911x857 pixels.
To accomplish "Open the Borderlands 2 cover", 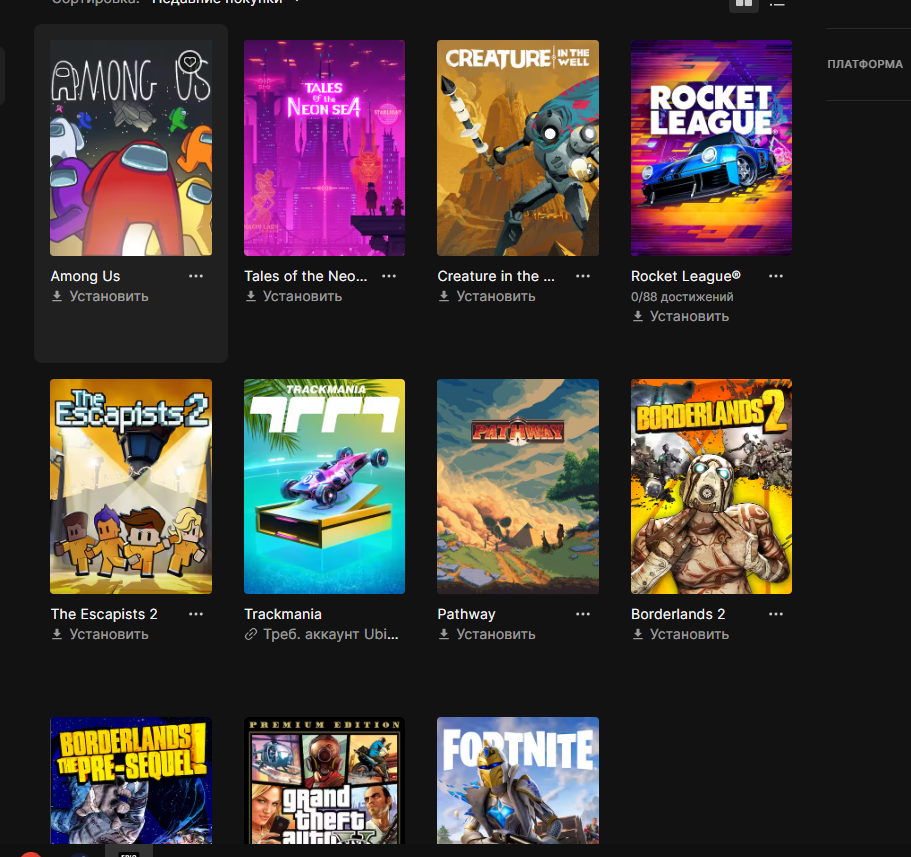I will (711, 486).
